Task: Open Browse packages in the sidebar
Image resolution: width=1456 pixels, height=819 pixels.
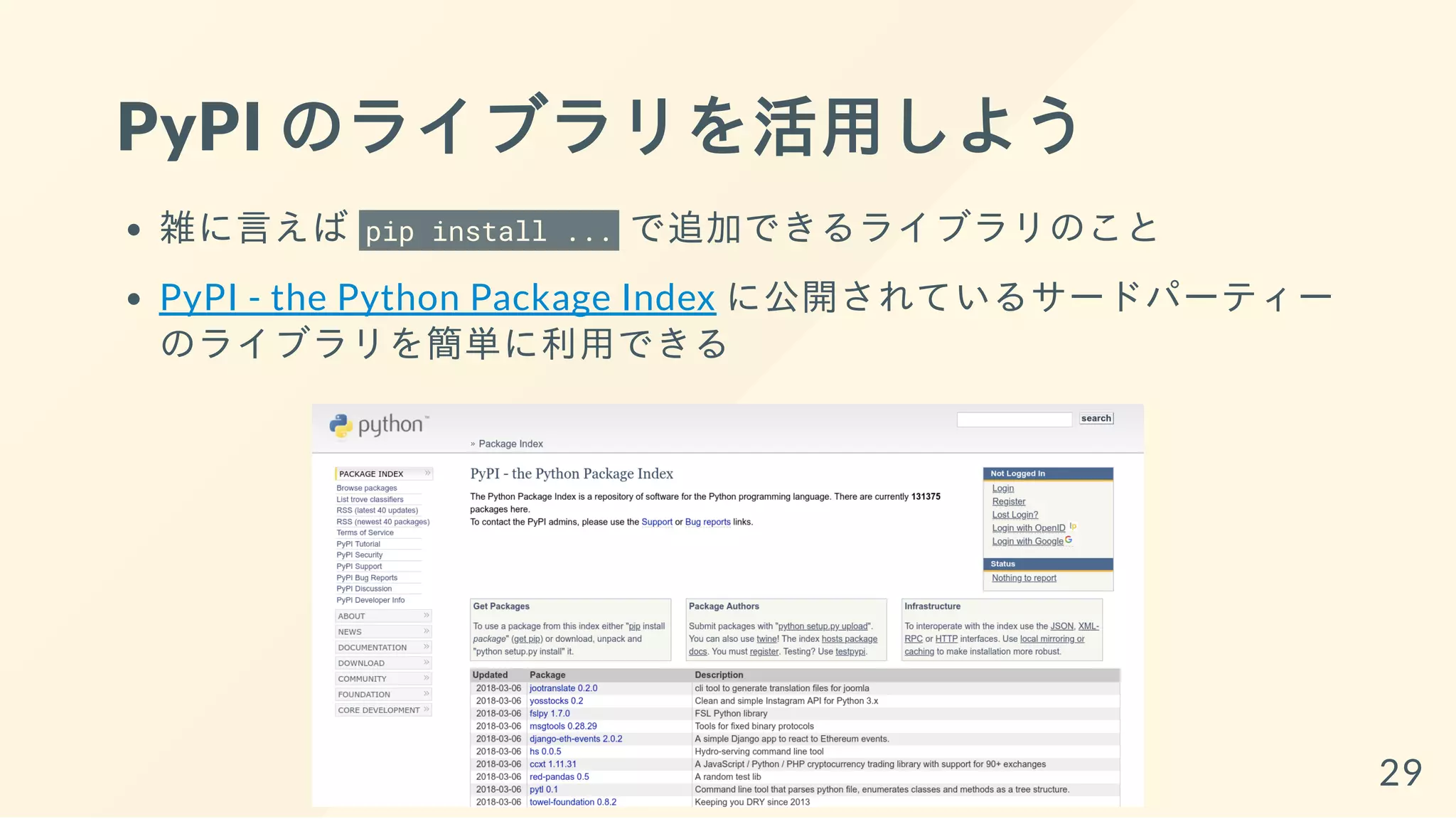Action: (367, 488)
